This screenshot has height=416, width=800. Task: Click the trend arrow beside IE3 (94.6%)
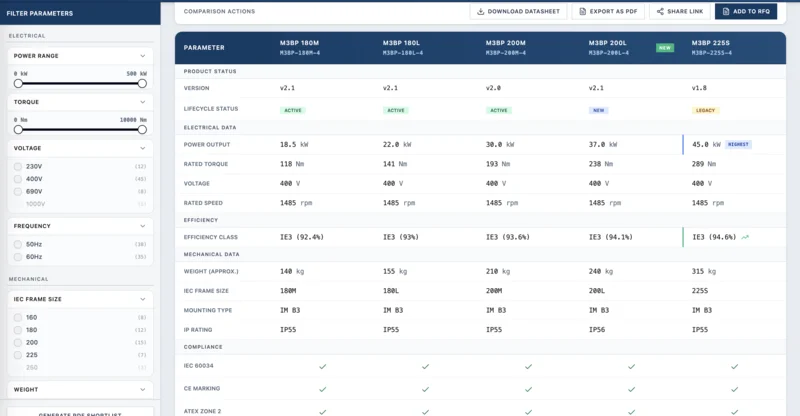click(x=745, y=237)
